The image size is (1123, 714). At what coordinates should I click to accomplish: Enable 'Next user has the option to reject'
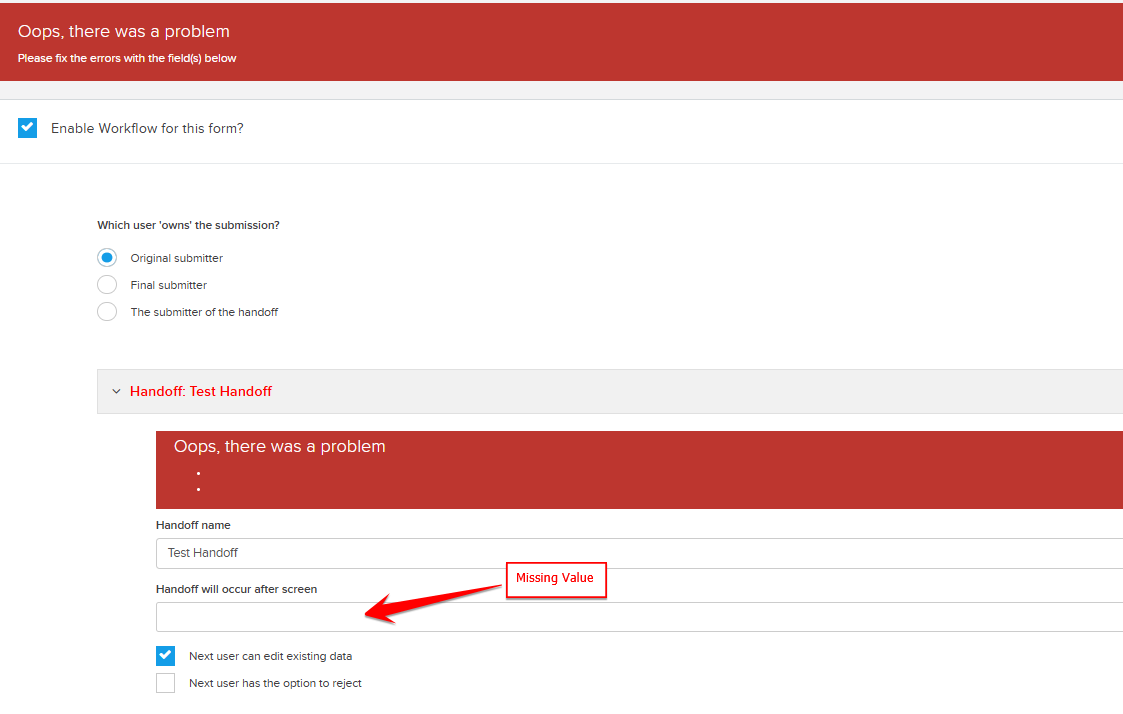[166, 684]
